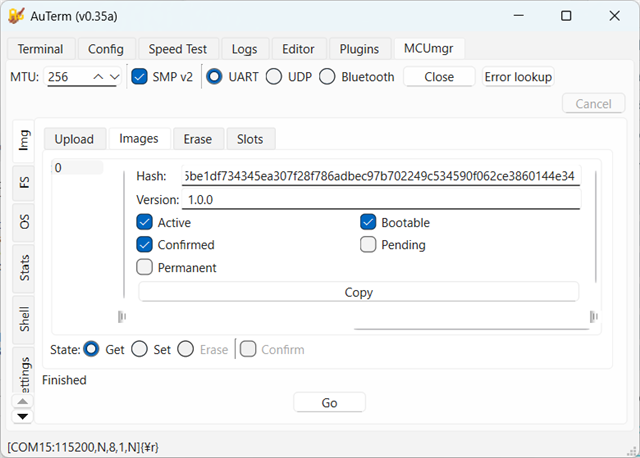
Task: Click the down arrow below the vertical tabs
Action: pos(23,416)
